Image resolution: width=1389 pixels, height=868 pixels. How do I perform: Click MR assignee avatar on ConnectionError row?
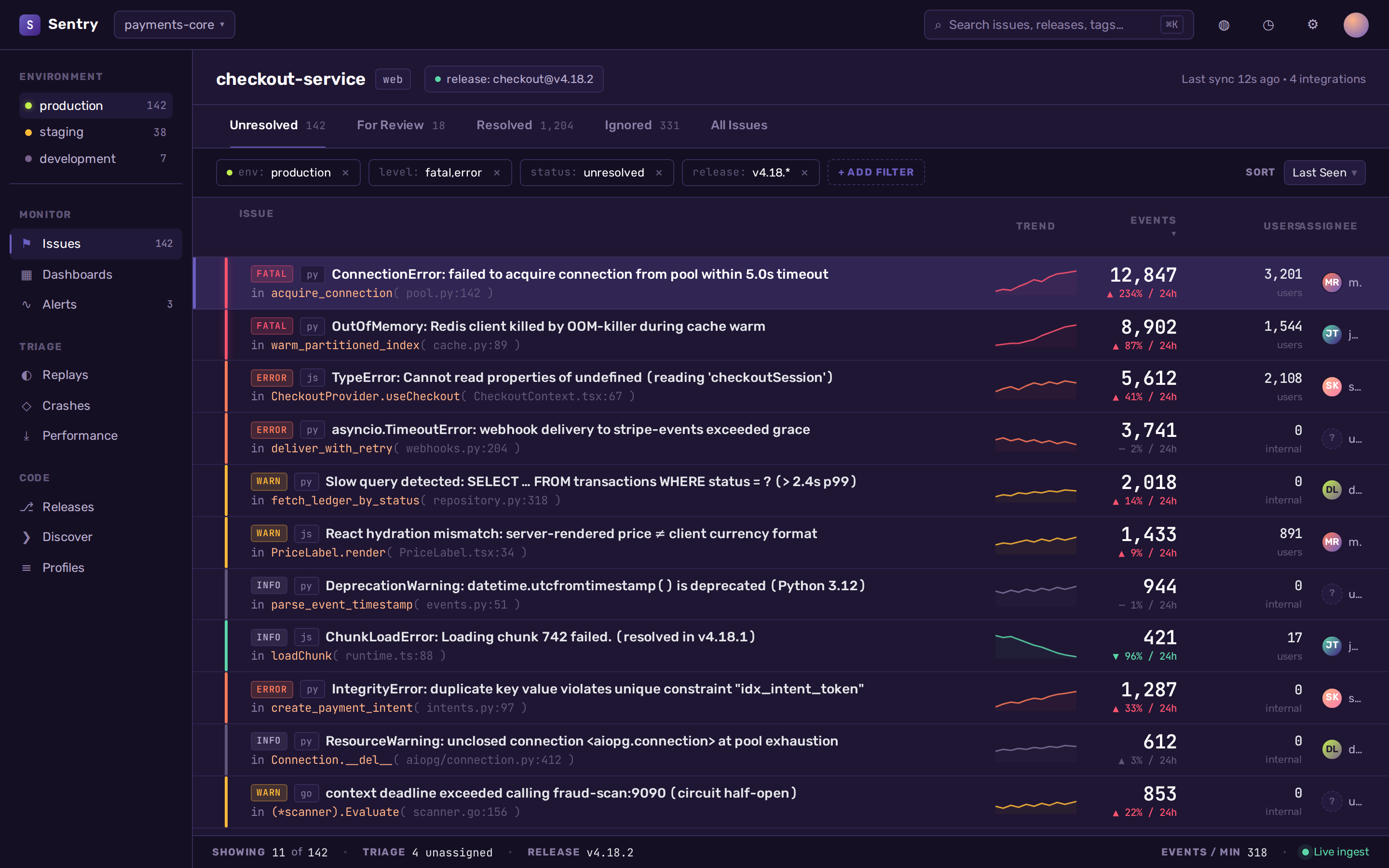1332,283
